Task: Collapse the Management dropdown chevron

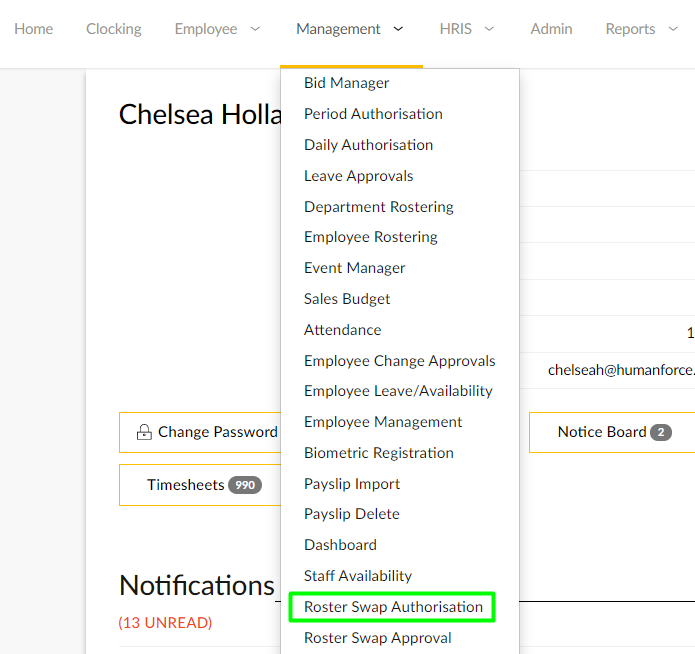Action: [x=398, y=29]
